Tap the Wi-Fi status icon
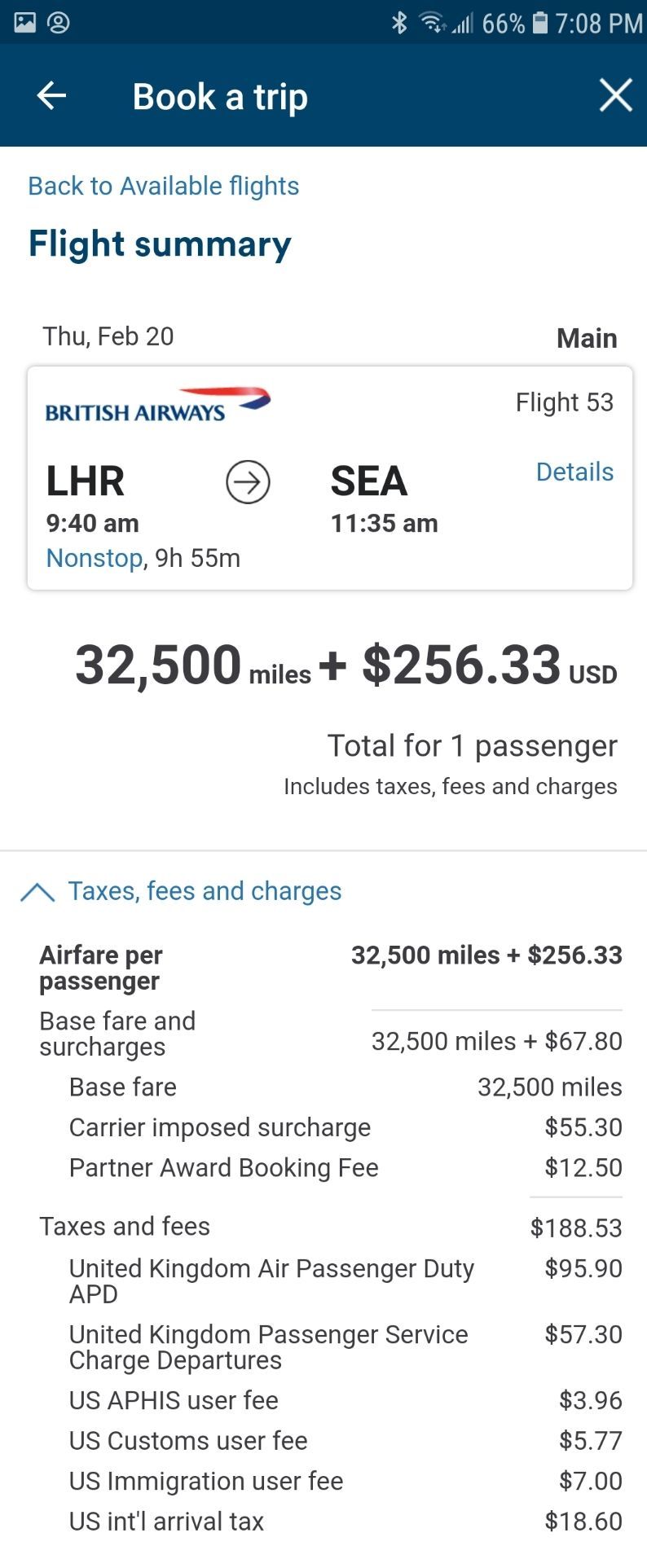 [432, 23]
